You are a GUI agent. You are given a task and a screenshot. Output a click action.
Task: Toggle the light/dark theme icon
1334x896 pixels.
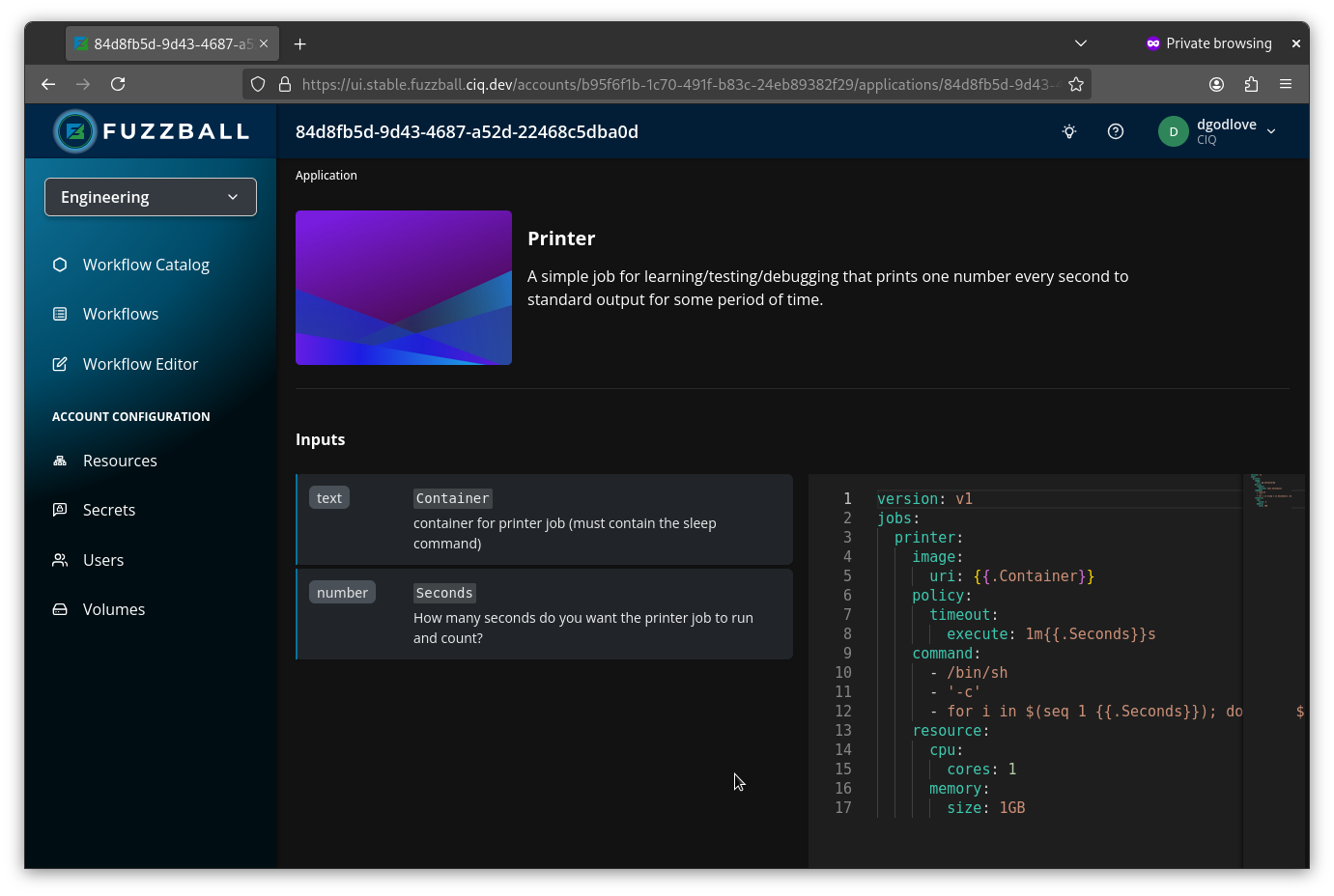[1069, 131]
